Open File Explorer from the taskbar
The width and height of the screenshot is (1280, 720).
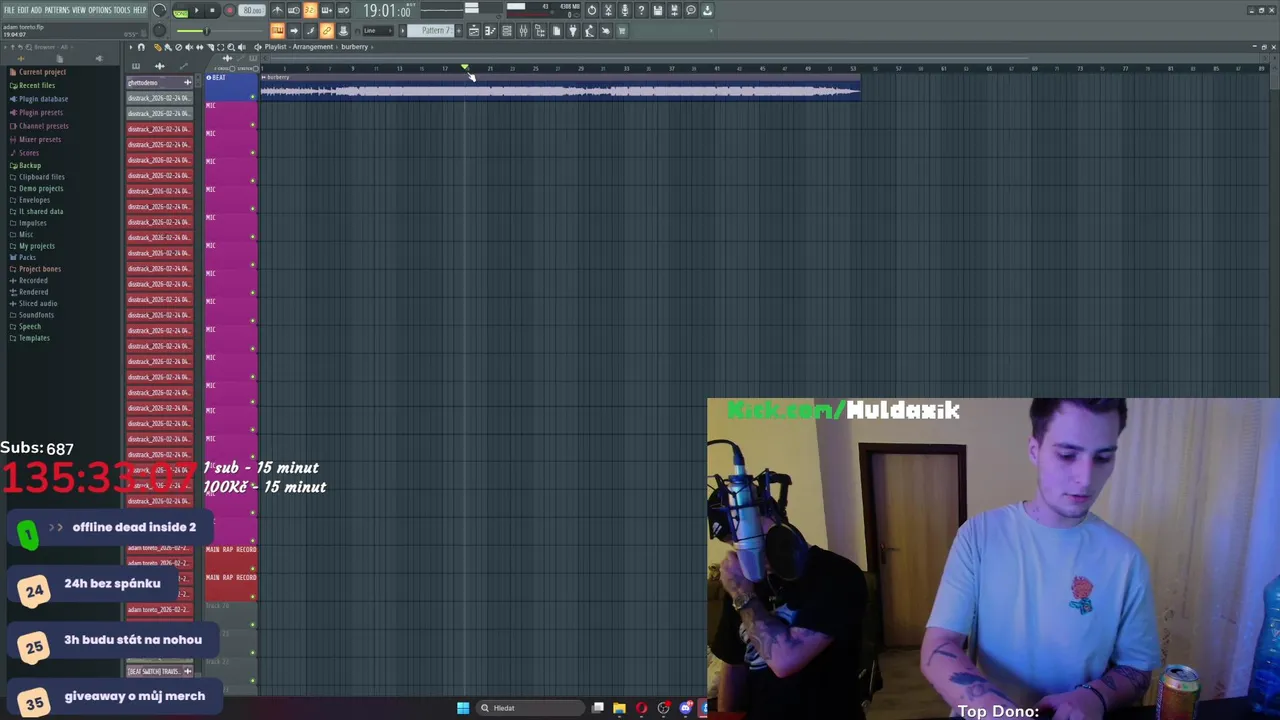619,708
